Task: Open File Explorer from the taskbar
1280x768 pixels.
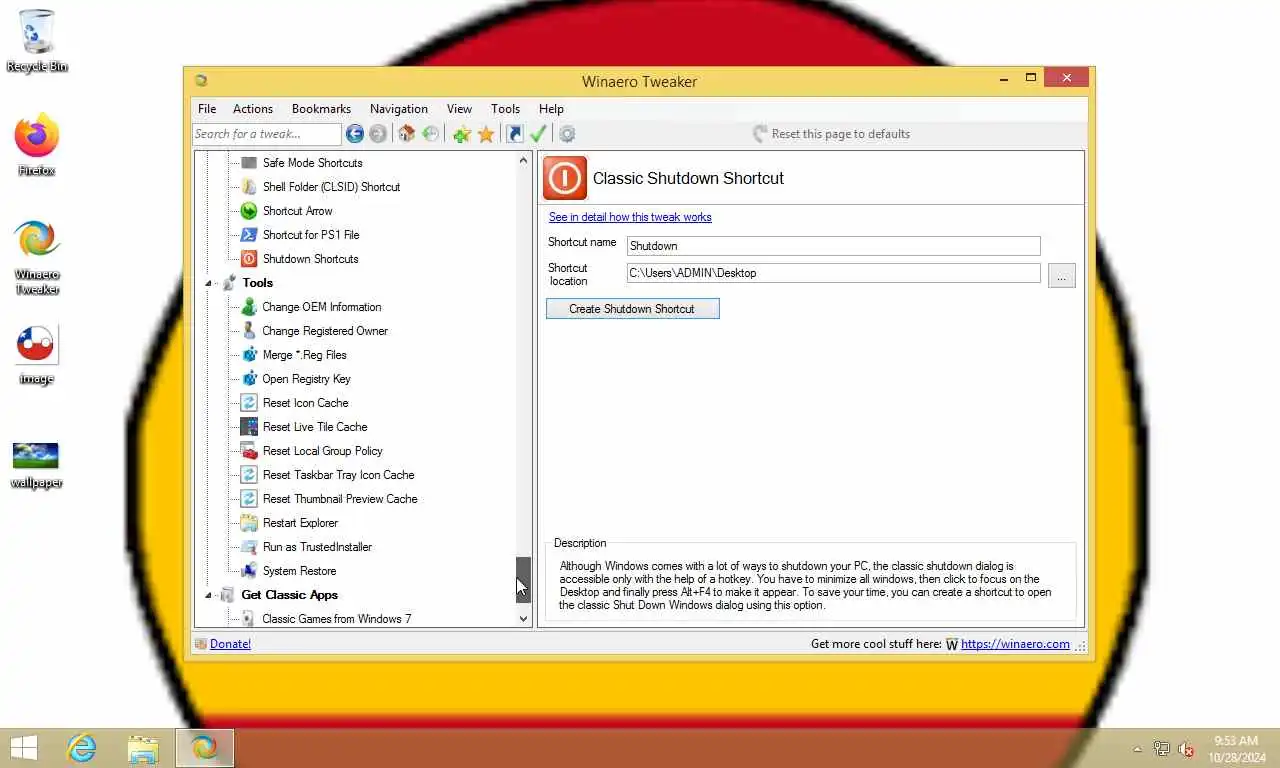Action: coord(143,748)
